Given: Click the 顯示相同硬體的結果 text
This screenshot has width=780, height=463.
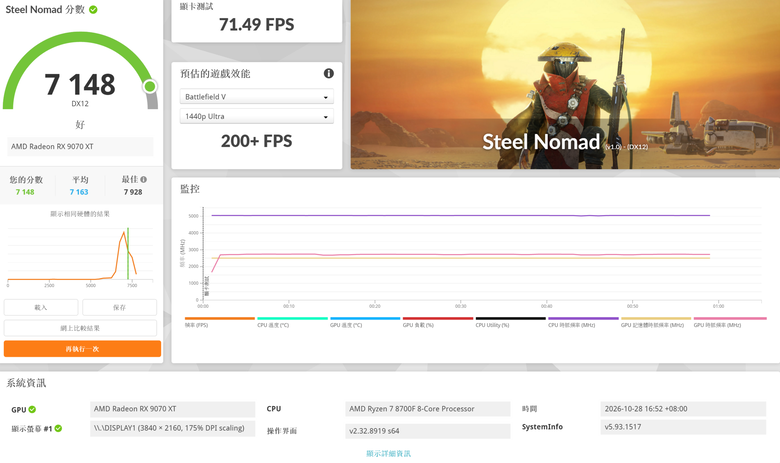Looking at the screenshot, I should pos(80,214).
